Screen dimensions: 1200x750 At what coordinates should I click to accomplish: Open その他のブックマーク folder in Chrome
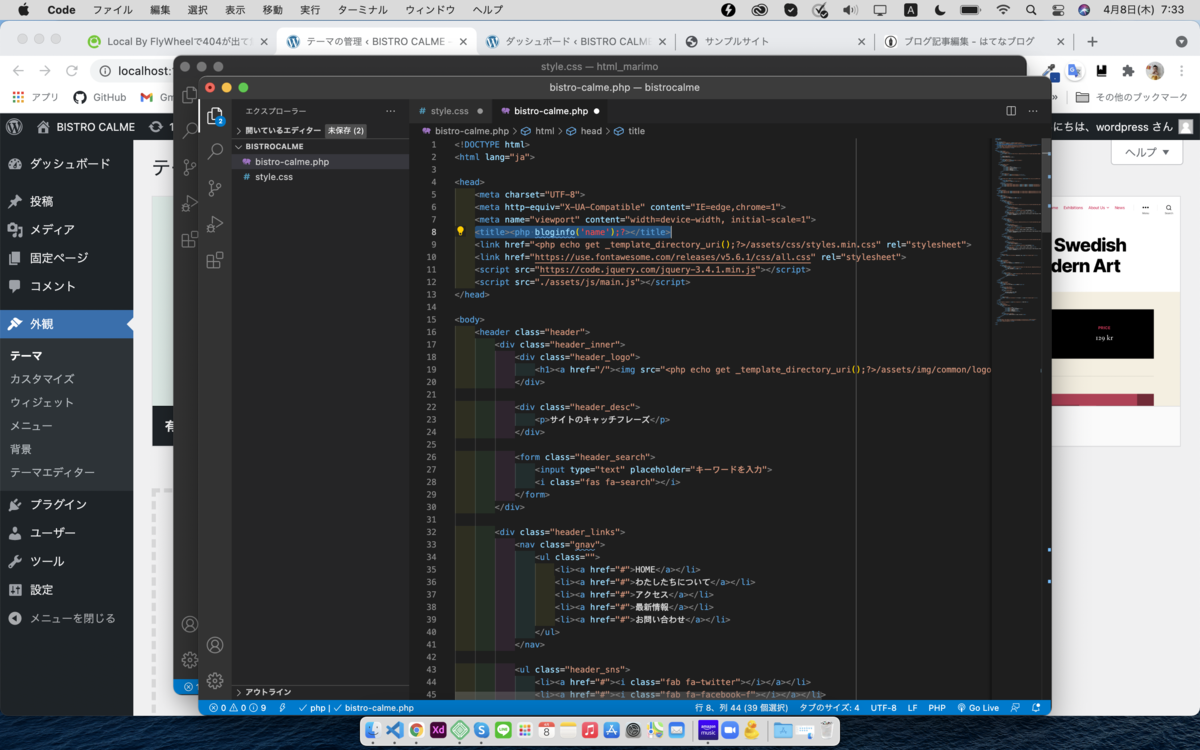1132,97
